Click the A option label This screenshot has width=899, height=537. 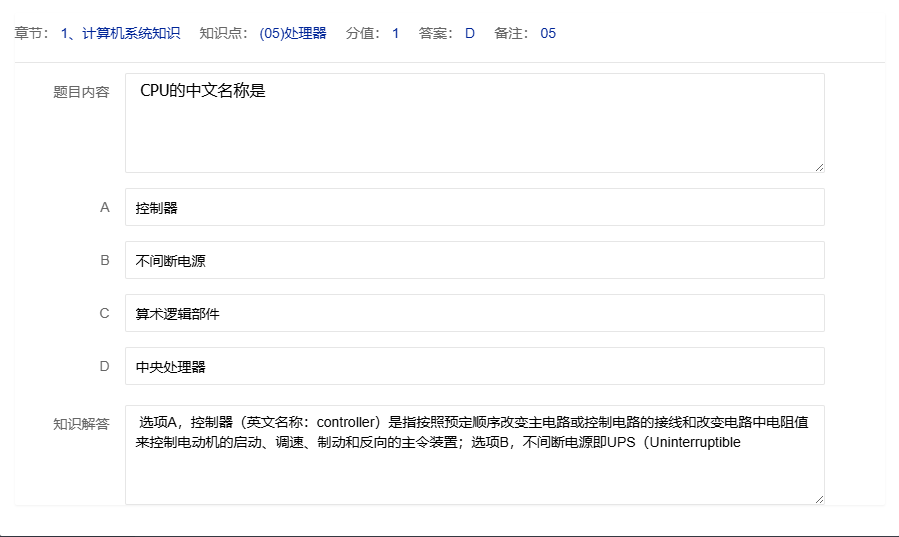coord(104,207)
